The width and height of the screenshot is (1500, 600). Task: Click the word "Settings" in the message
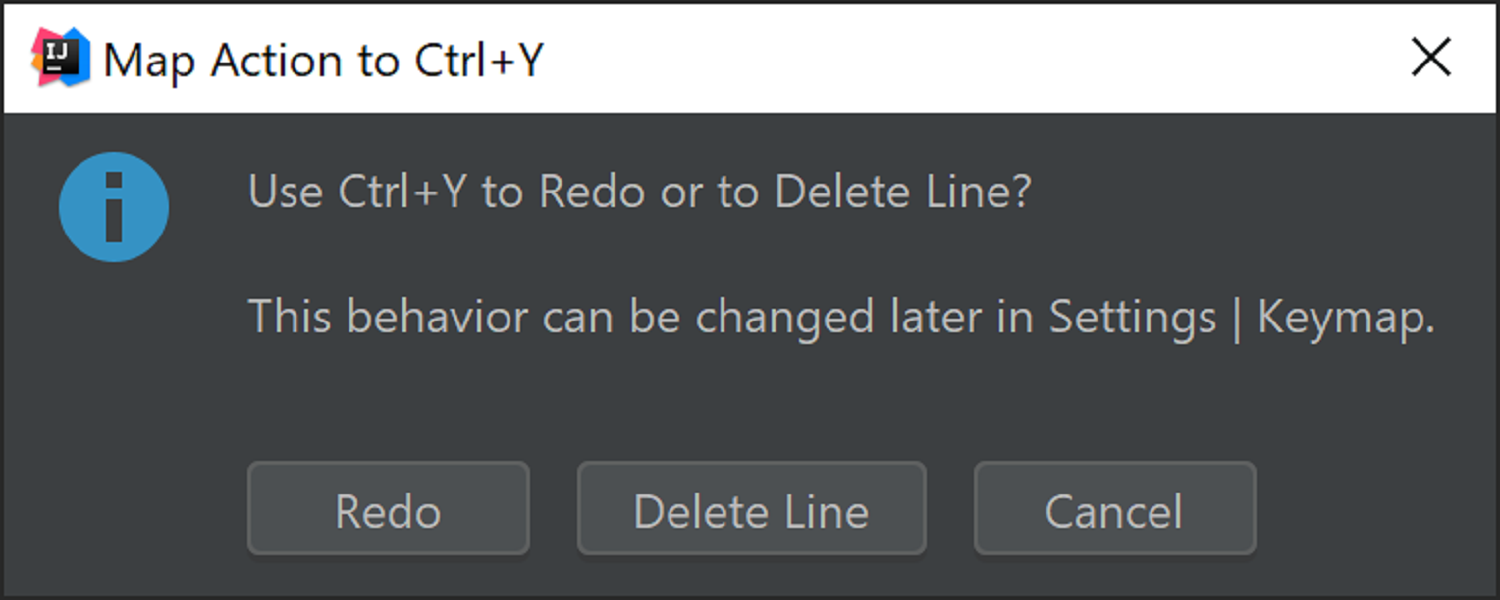[x=1132, y=318]
